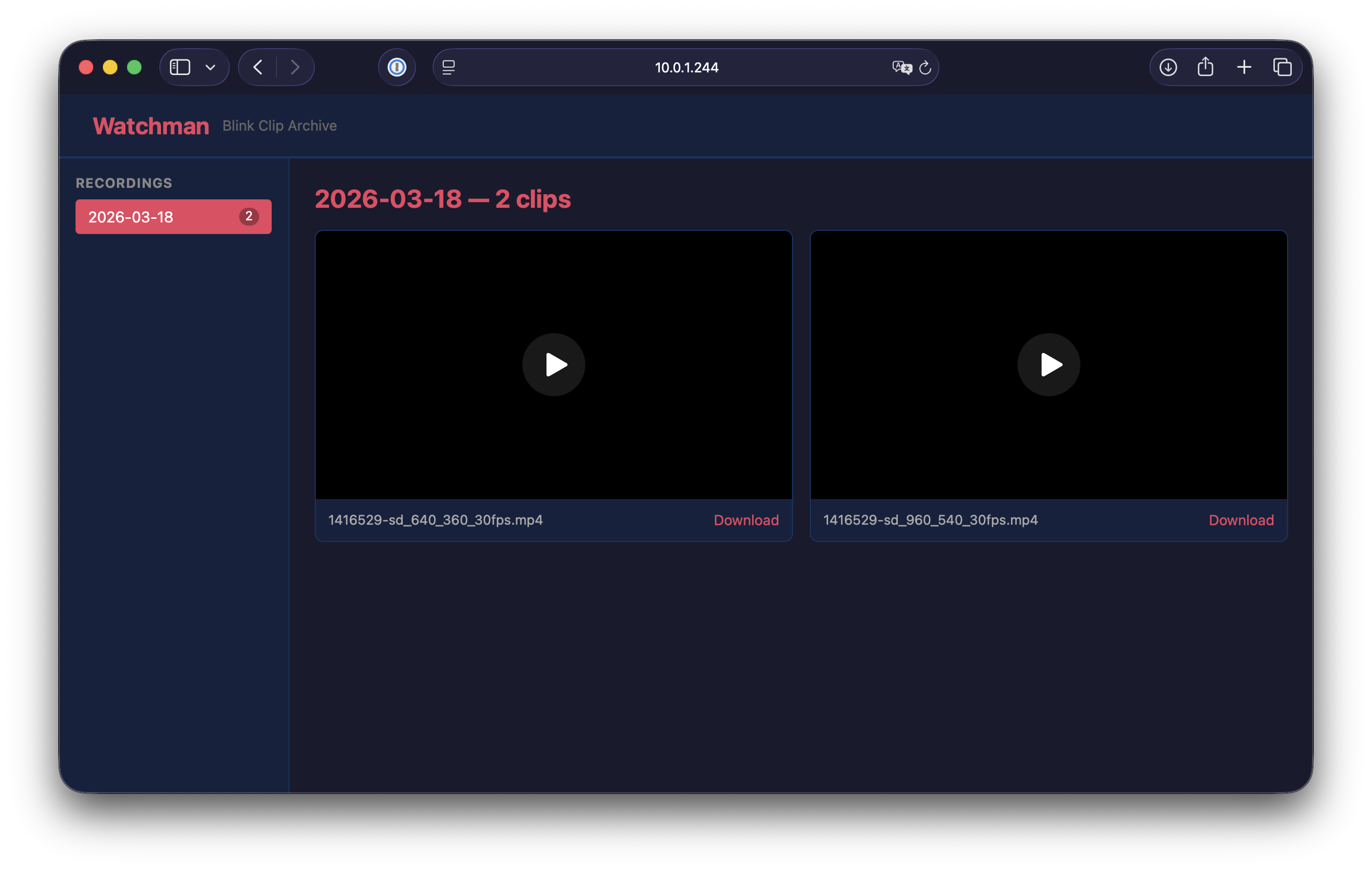This screenshot has width=1372, height=871.
Task: Select the RECORDINGS section header
Action: [x=124, y=183]
